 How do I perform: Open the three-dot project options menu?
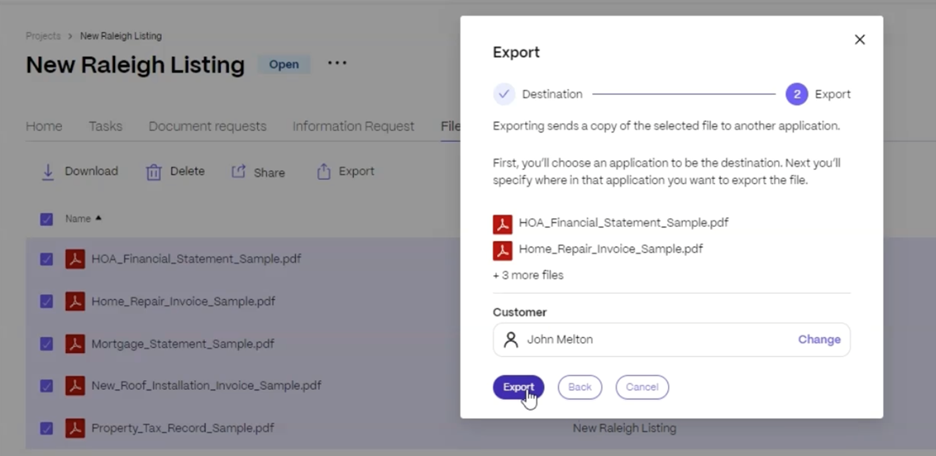click(x=337, y=63)
